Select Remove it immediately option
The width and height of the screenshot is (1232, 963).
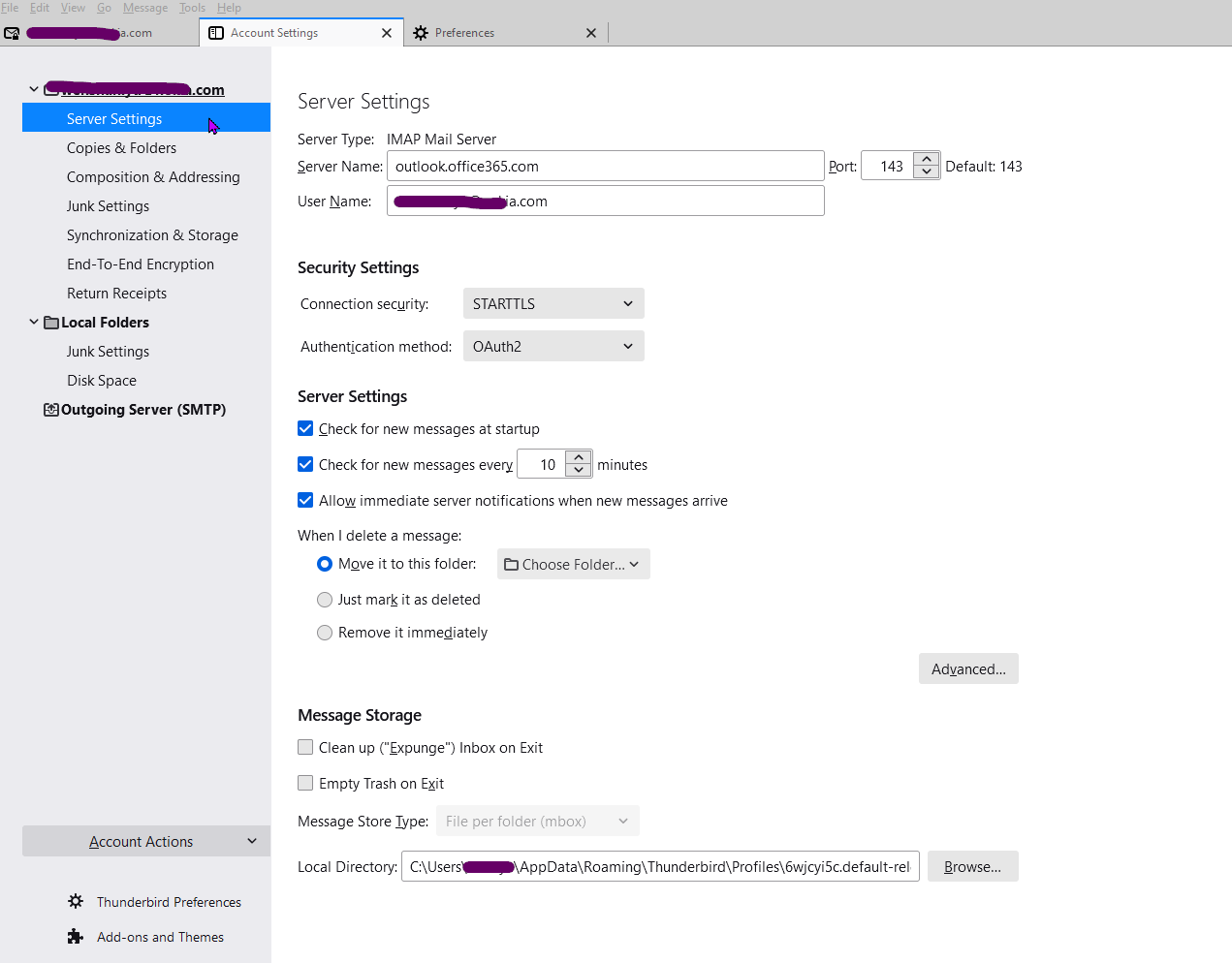tap(325, 633)
